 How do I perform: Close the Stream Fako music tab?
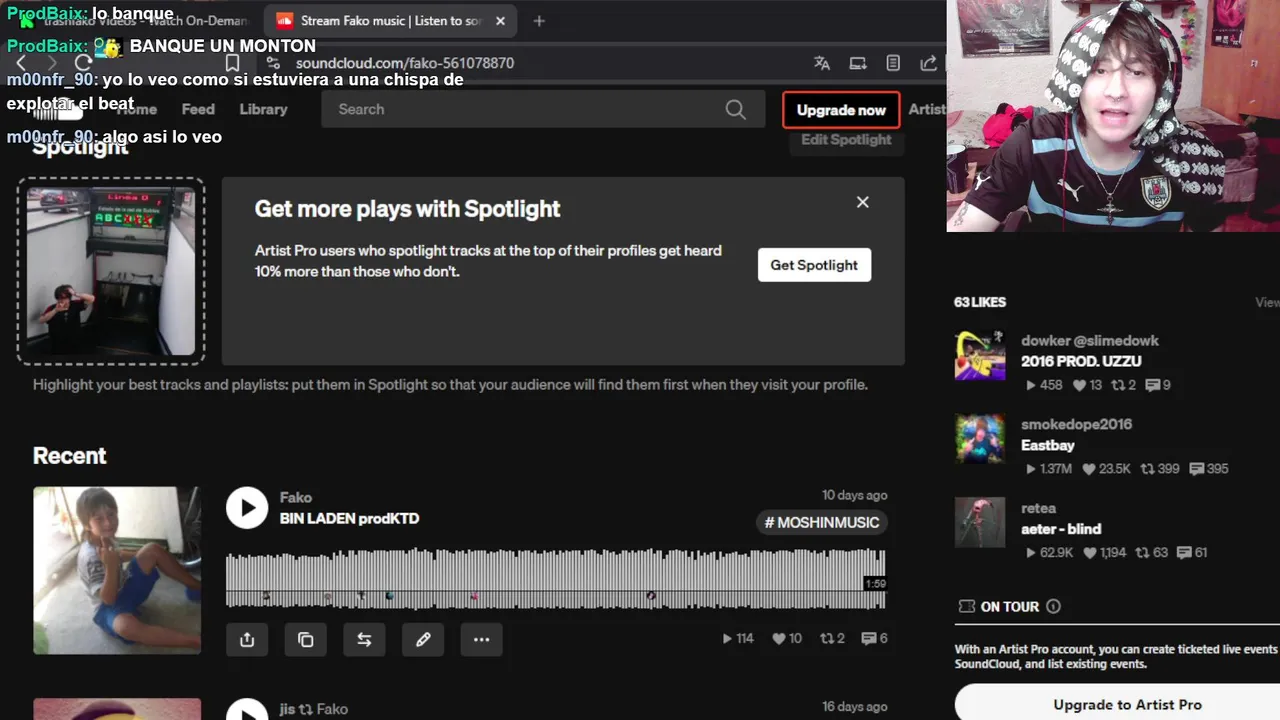click(x=500, y=21)
